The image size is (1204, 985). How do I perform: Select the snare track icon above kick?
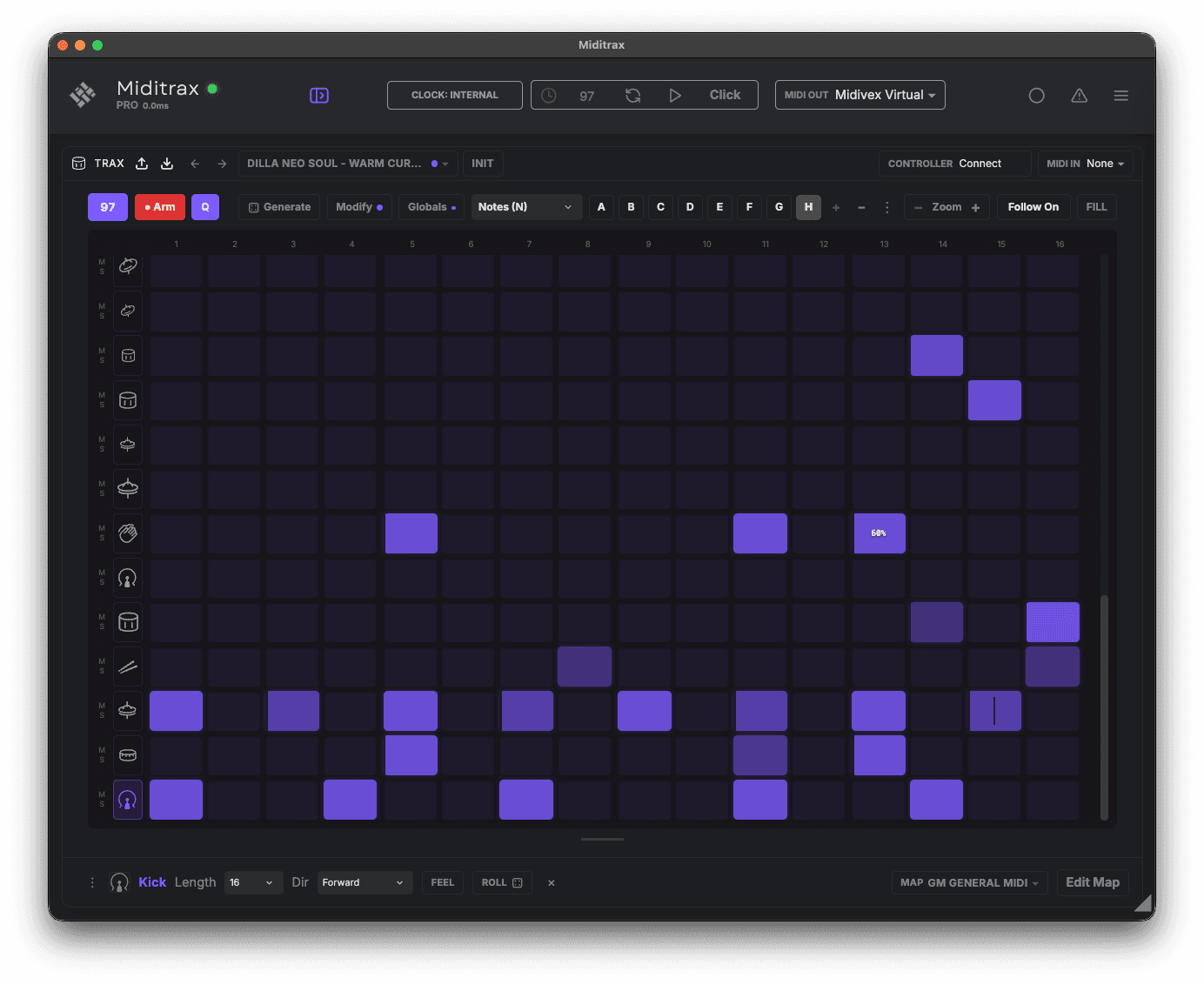128,755
